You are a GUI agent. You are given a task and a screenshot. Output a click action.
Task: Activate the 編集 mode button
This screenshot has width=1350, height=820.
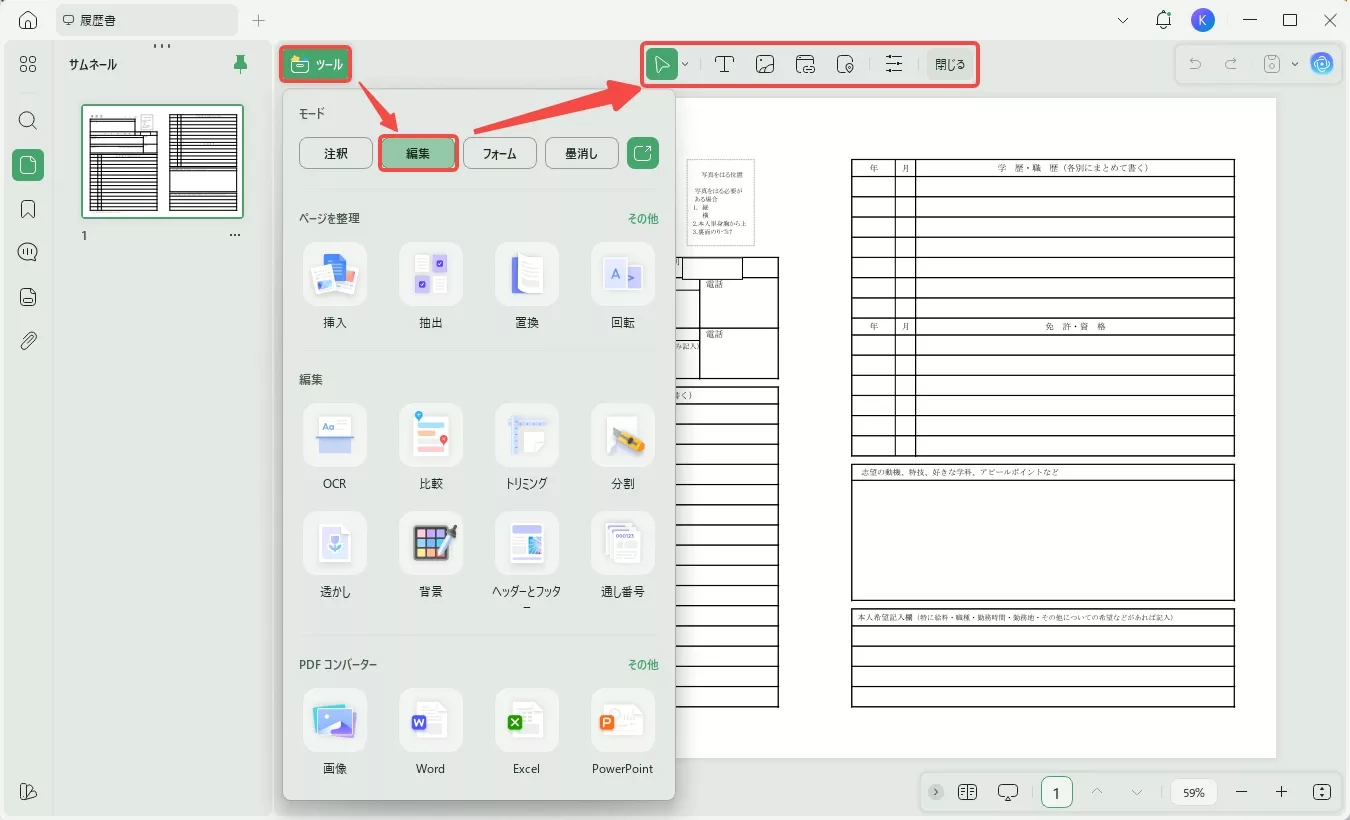click(419, 152)
